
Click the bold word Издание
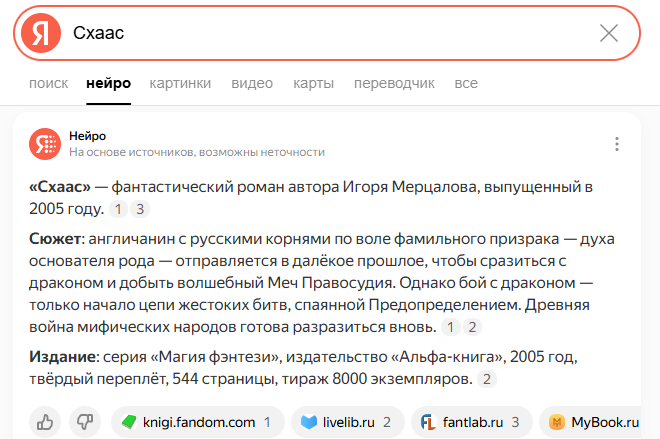pos(62,357)
